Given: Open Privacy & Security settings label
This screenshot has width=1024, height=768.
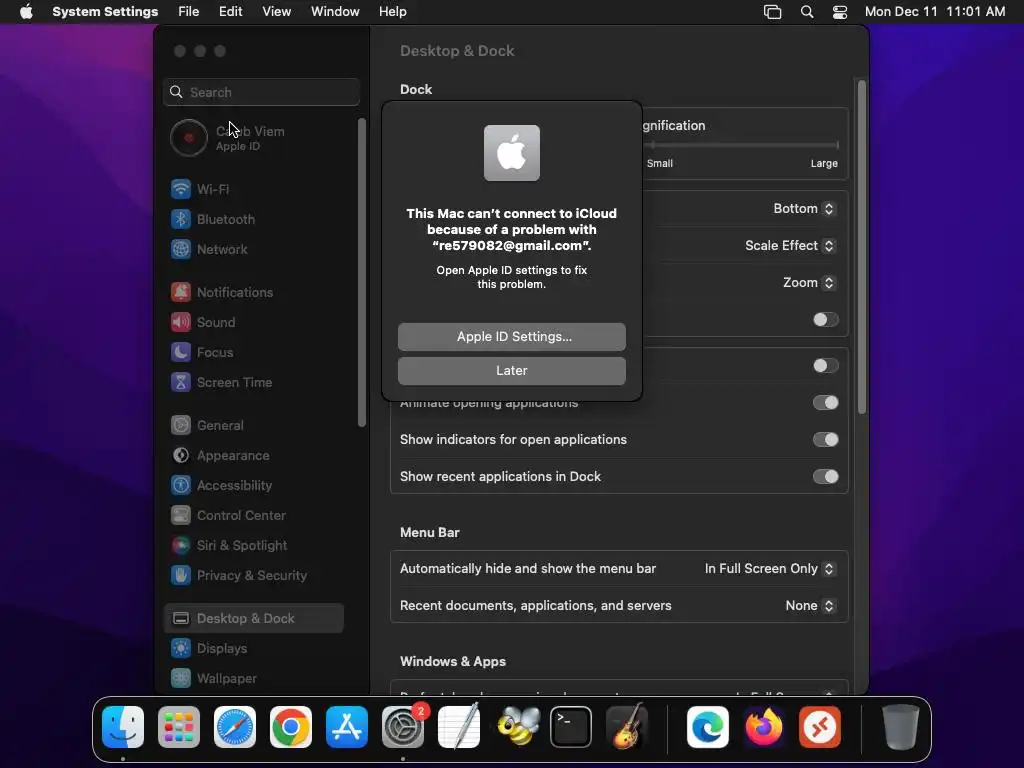Looking at the screenshot, I should point(252,576).
